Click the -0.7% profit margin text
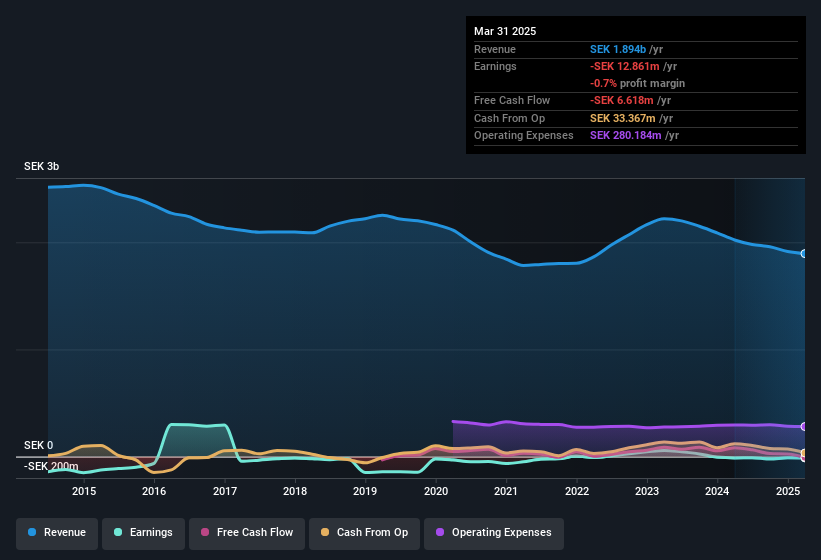 pos(637,83)
